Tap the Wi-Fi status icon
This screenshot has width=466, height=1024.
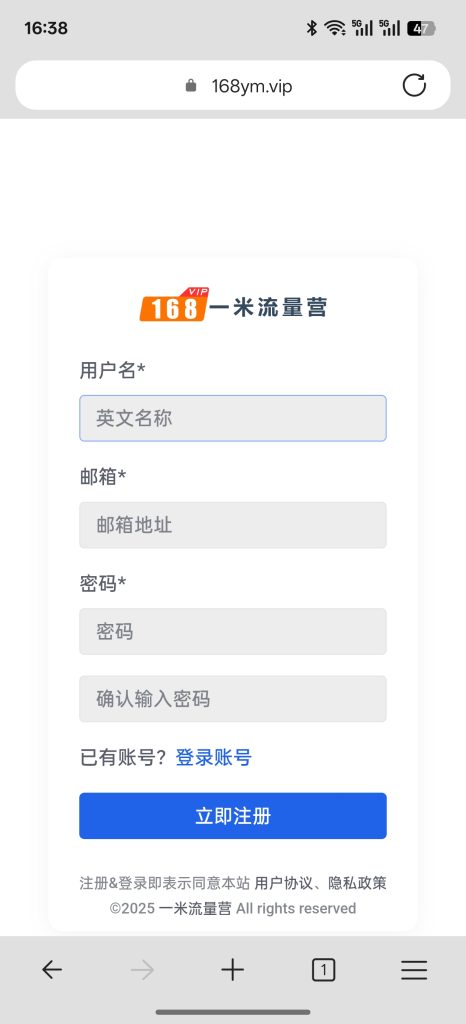pos(335,28)
